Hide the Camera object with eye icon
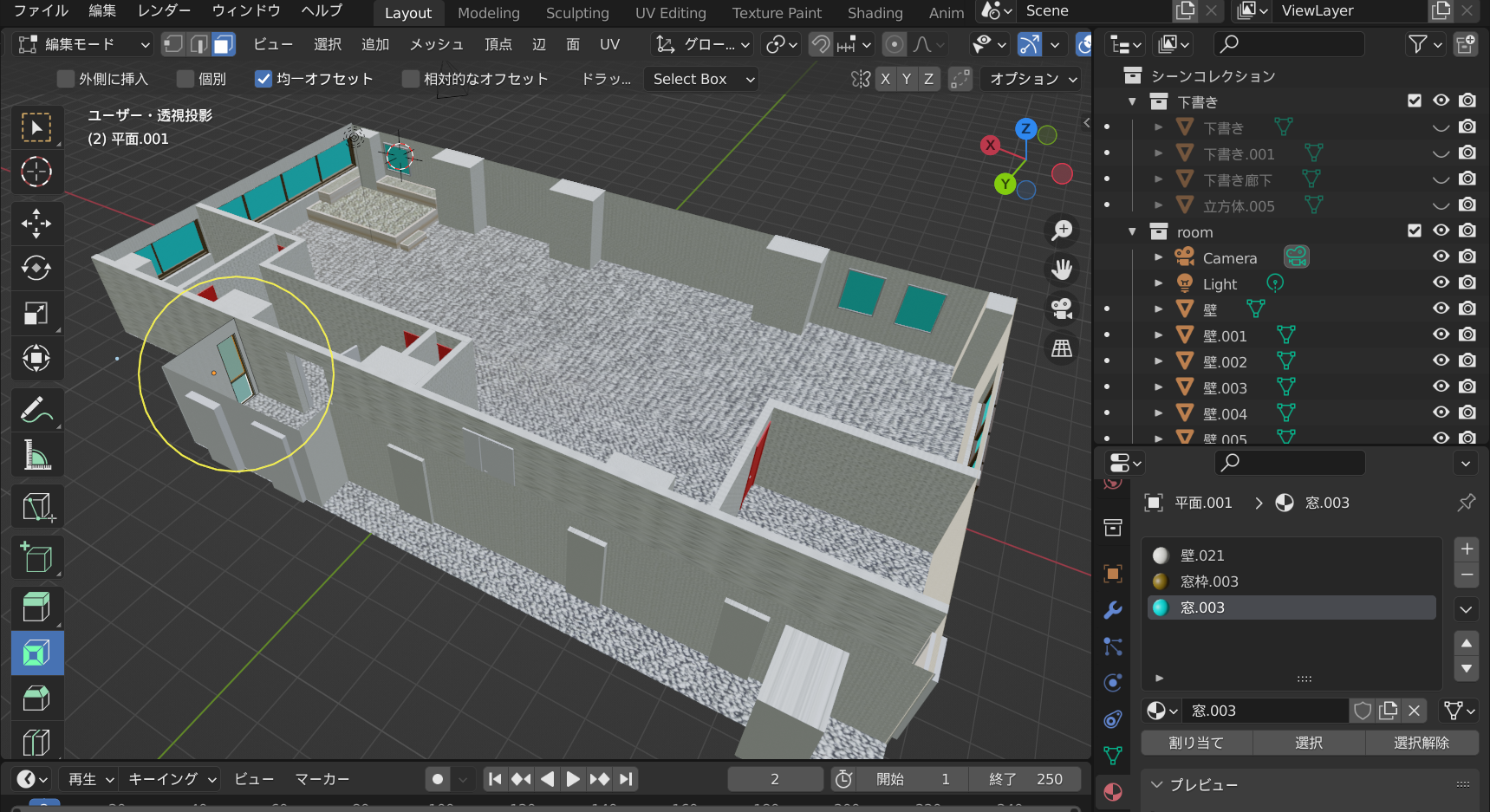This screenshot has width=1490, height=812. tap(1441, 257)
